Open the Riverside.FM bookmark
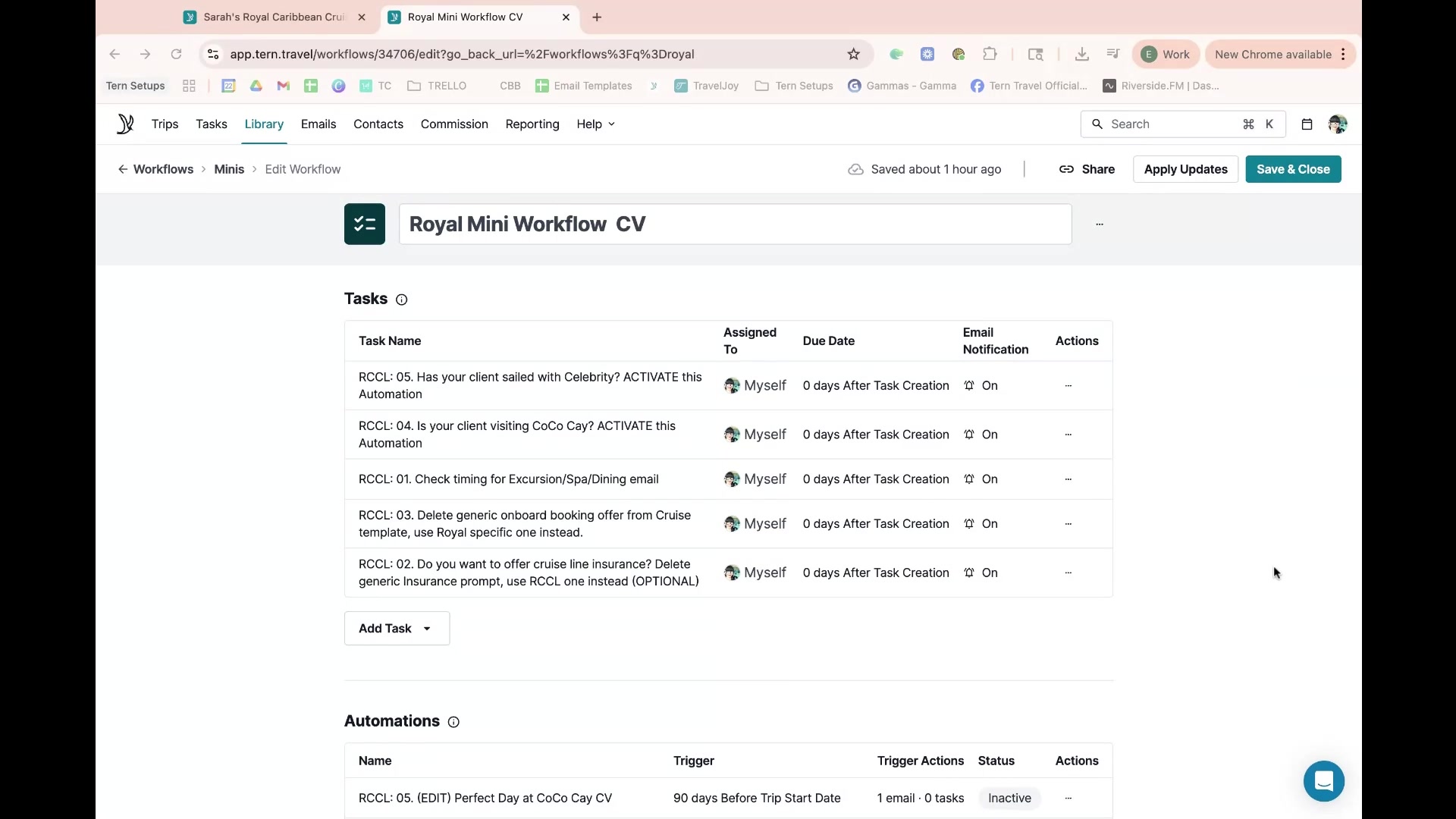 (x=1161, y=86)
